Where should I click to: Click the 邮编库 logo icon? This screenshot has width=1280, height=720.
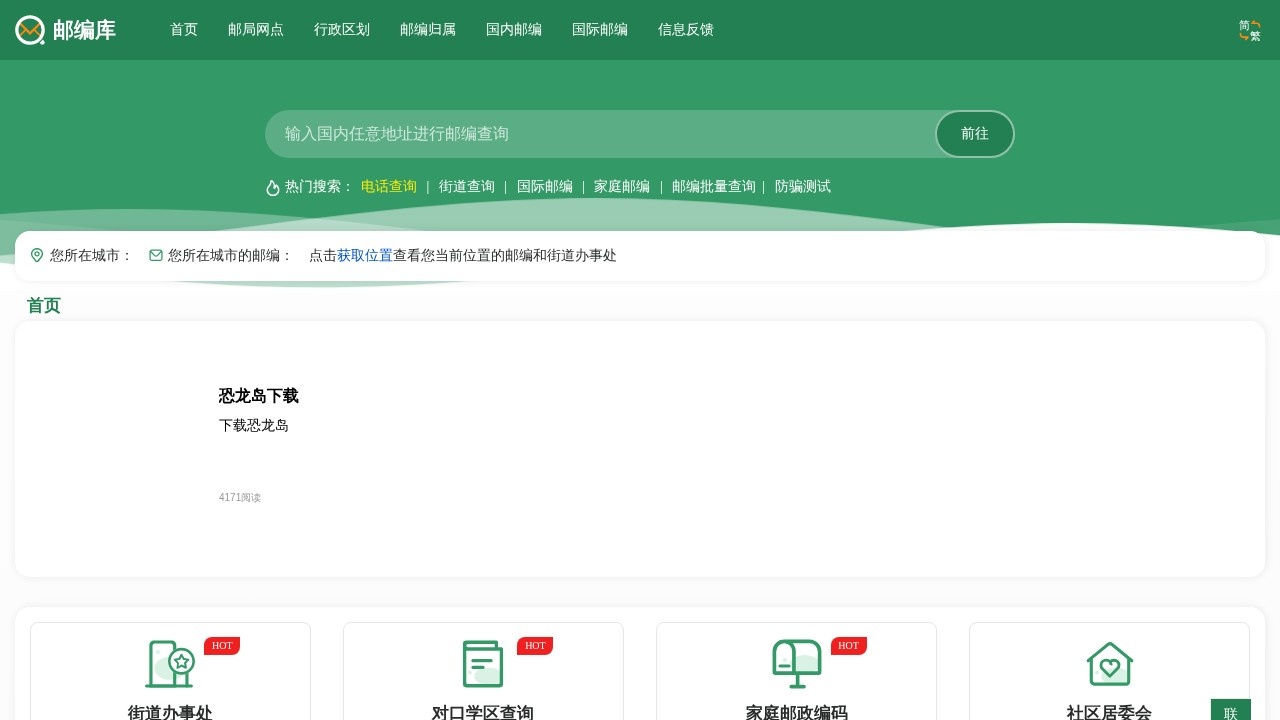[x=30, y=30]
